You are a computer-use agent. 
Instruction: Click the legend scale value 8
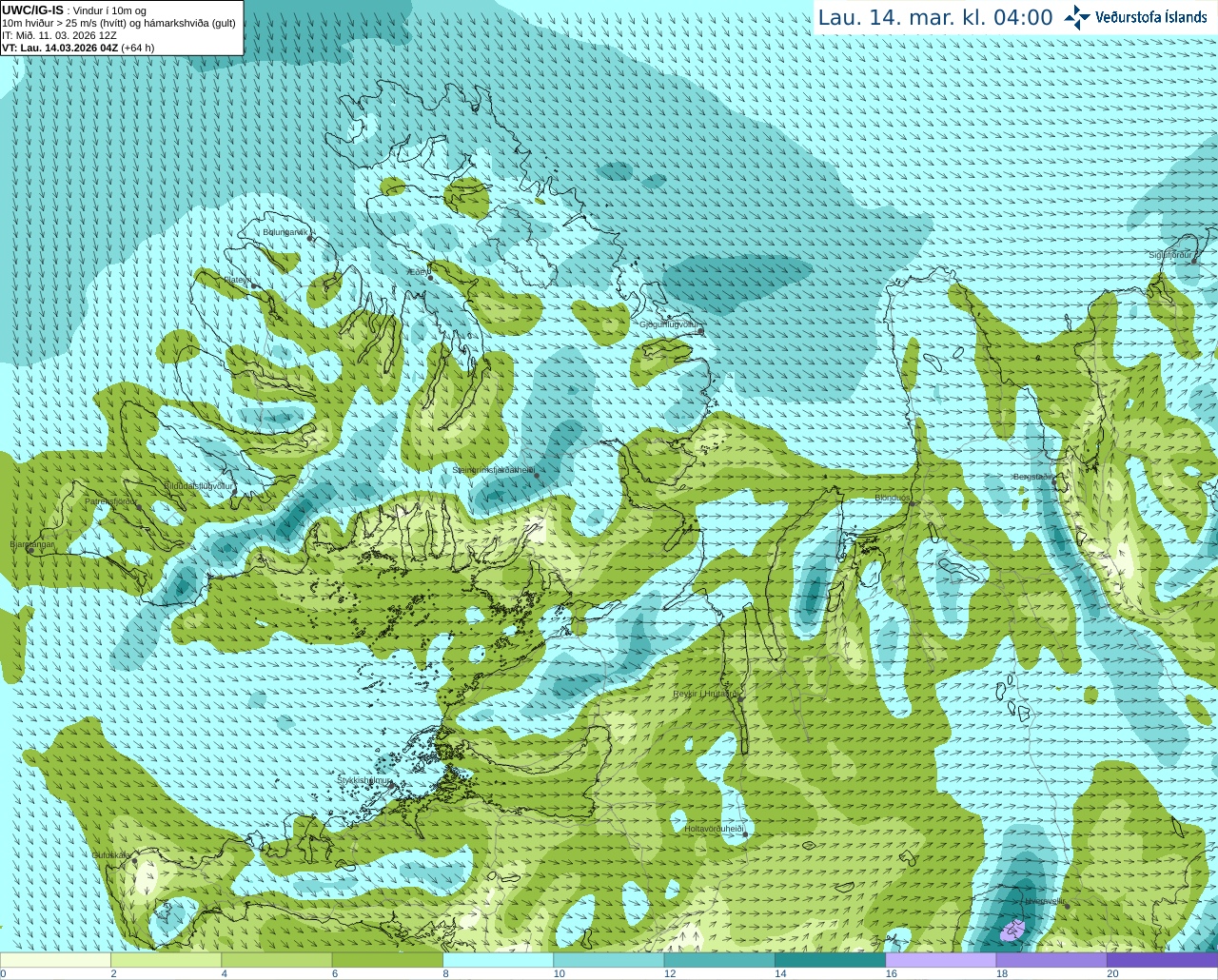tap(445, 973)
